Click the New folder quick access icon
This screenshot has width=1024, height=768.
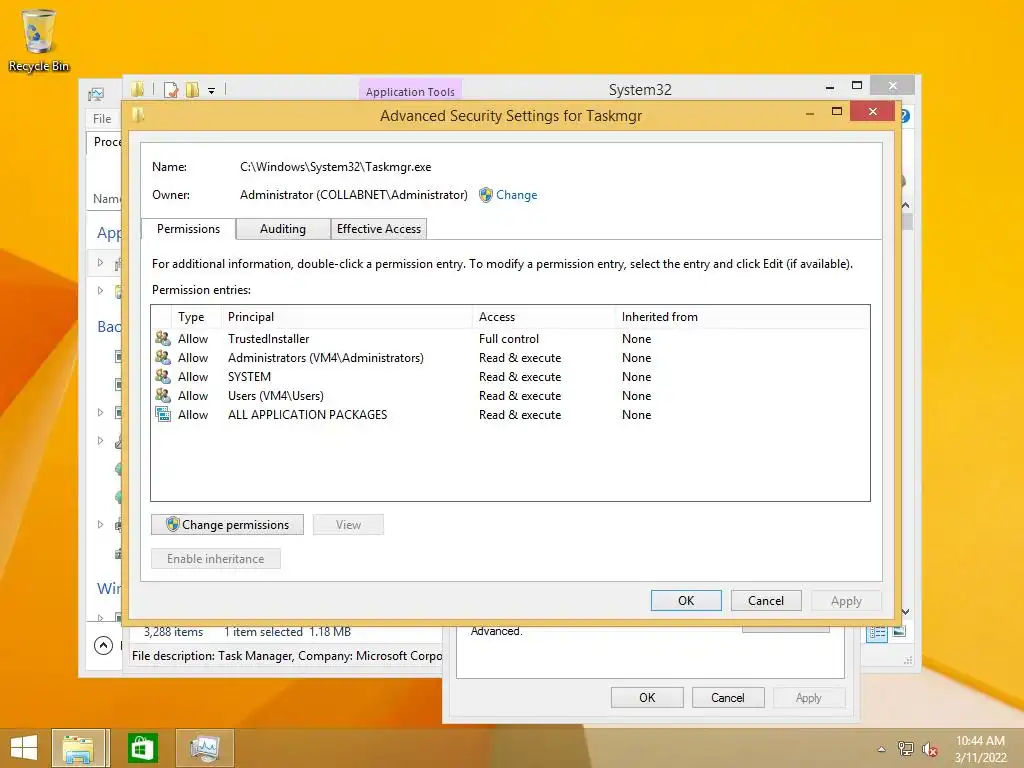click(192, 90)
